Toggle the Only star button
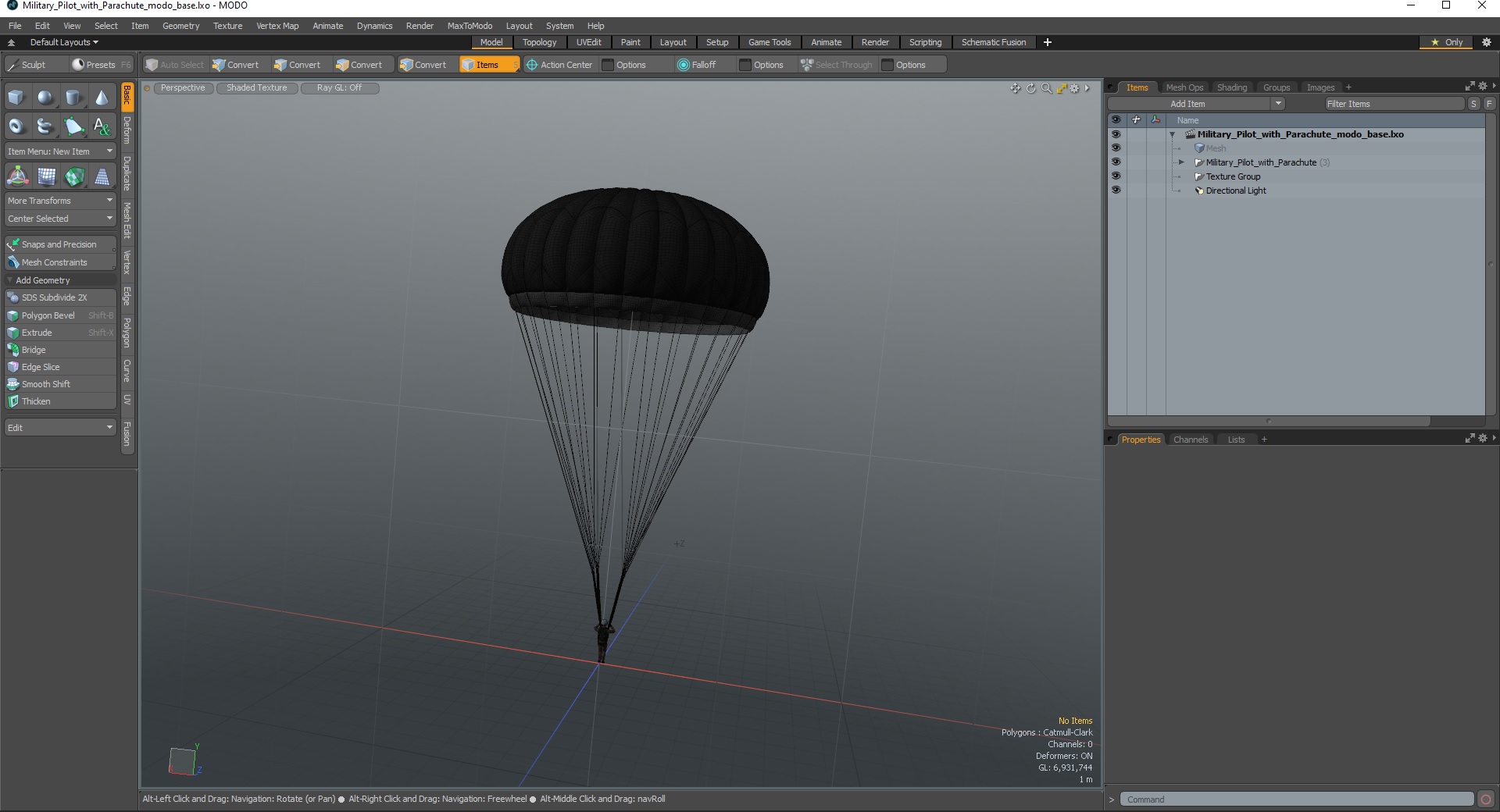This screenshot has height=812, width=1500. point(1446,42)
